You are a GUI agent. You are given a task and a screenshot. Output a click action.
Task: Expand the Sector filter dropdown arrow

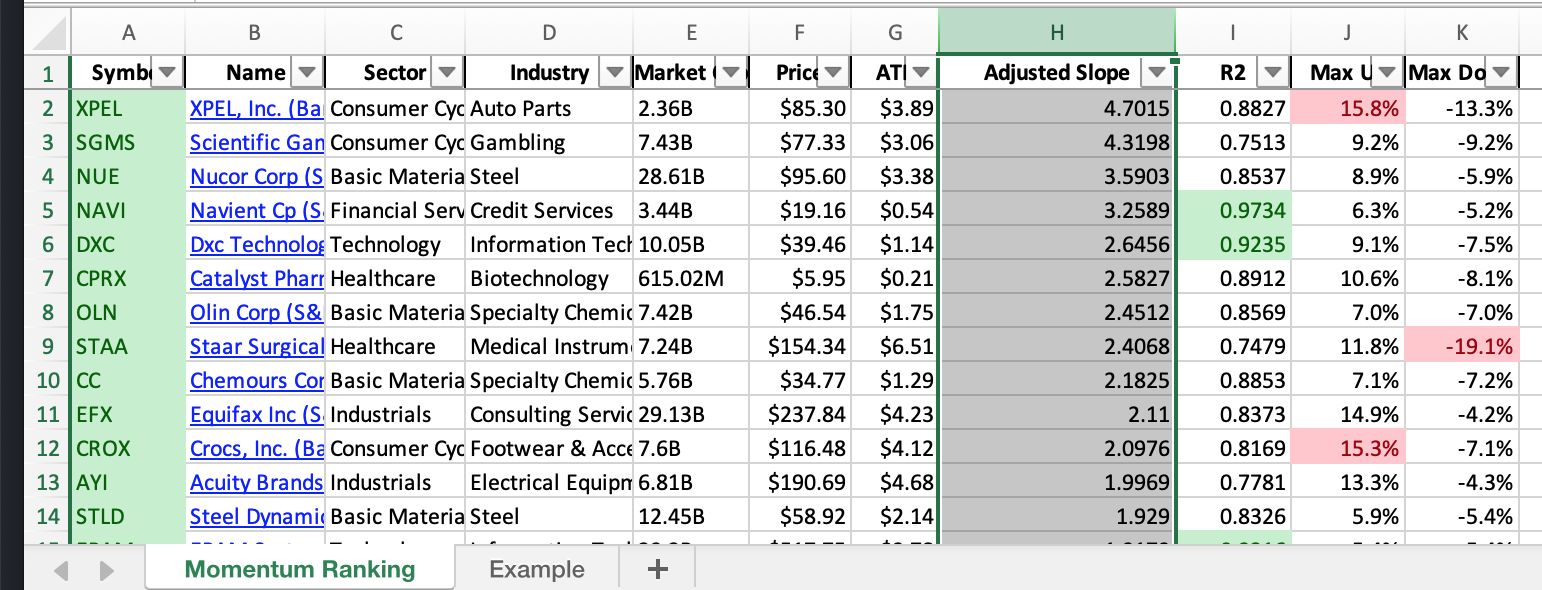(447, 73)
